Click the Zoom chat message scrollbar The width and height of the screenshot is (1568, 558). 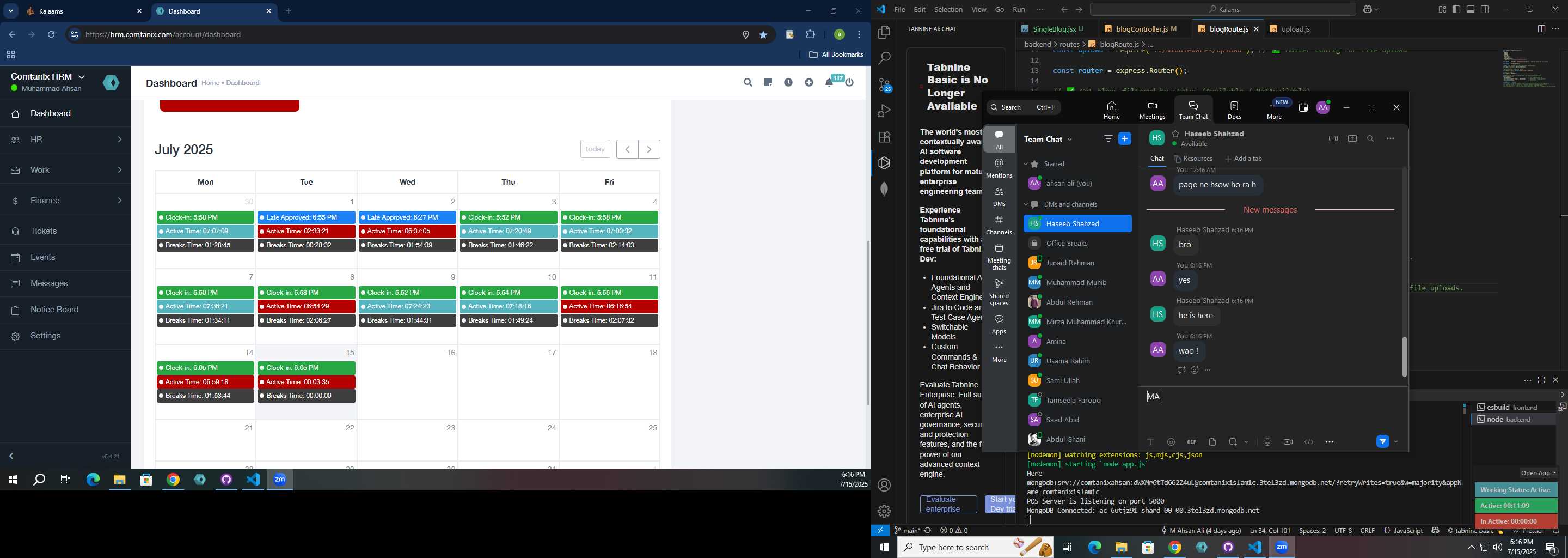(x=1404, y=356)
